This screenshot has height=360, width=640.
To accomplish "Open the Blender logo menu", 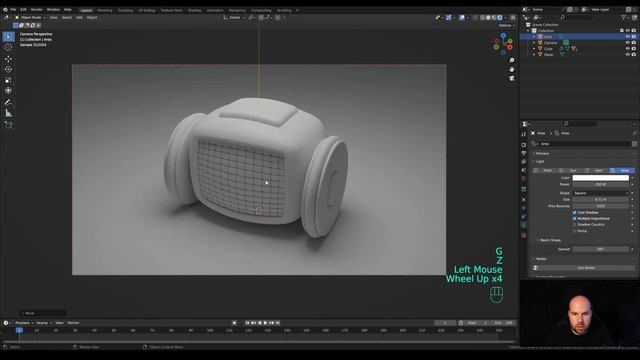I will click(x=5, y=9).
